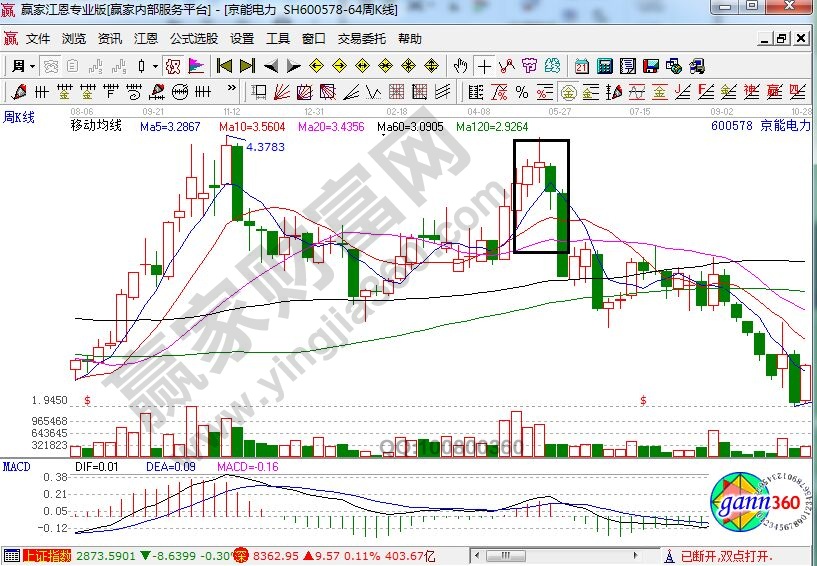Jump to first record arrow icon

(x=224, y=66)
